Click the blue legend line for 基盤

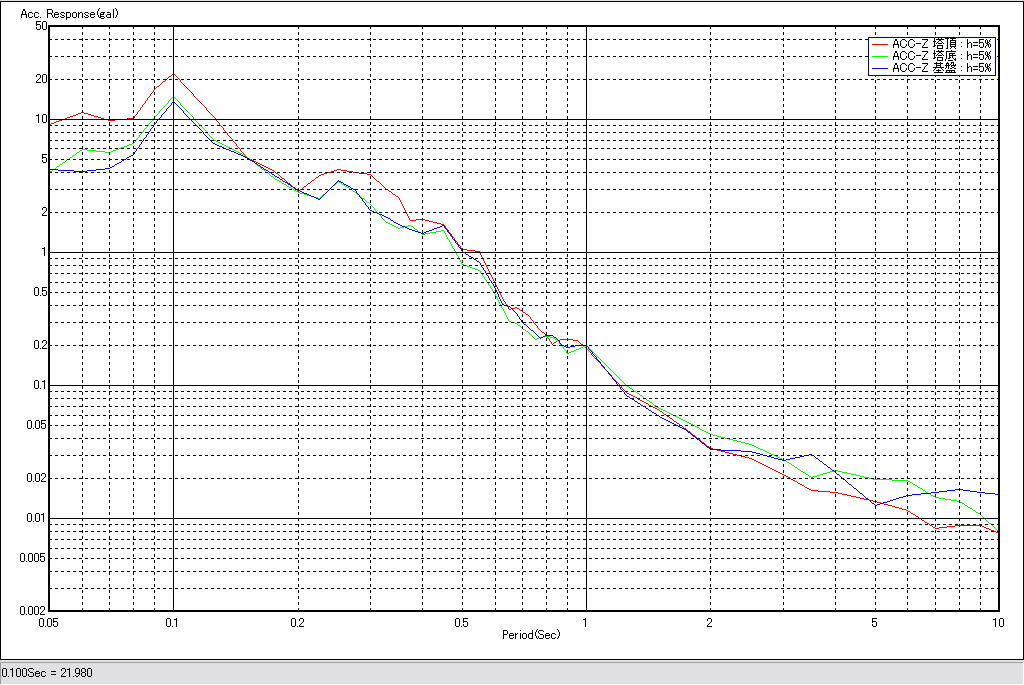880,69
